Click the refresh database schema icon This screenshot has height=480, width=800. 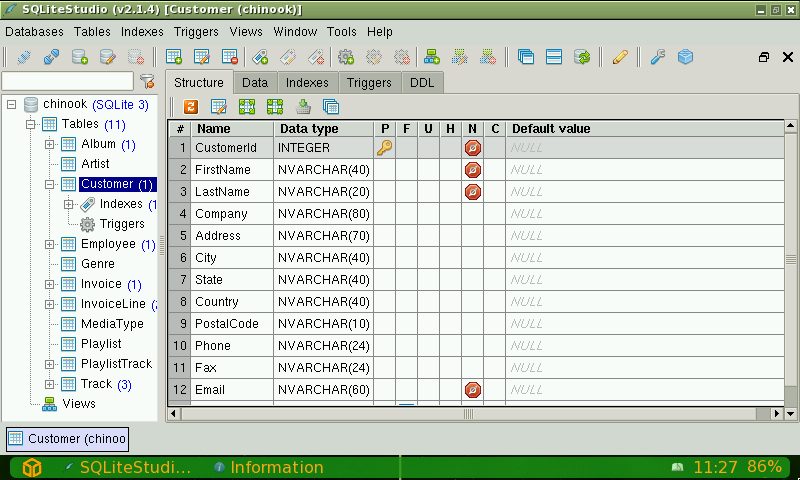(x=582, y=57)
